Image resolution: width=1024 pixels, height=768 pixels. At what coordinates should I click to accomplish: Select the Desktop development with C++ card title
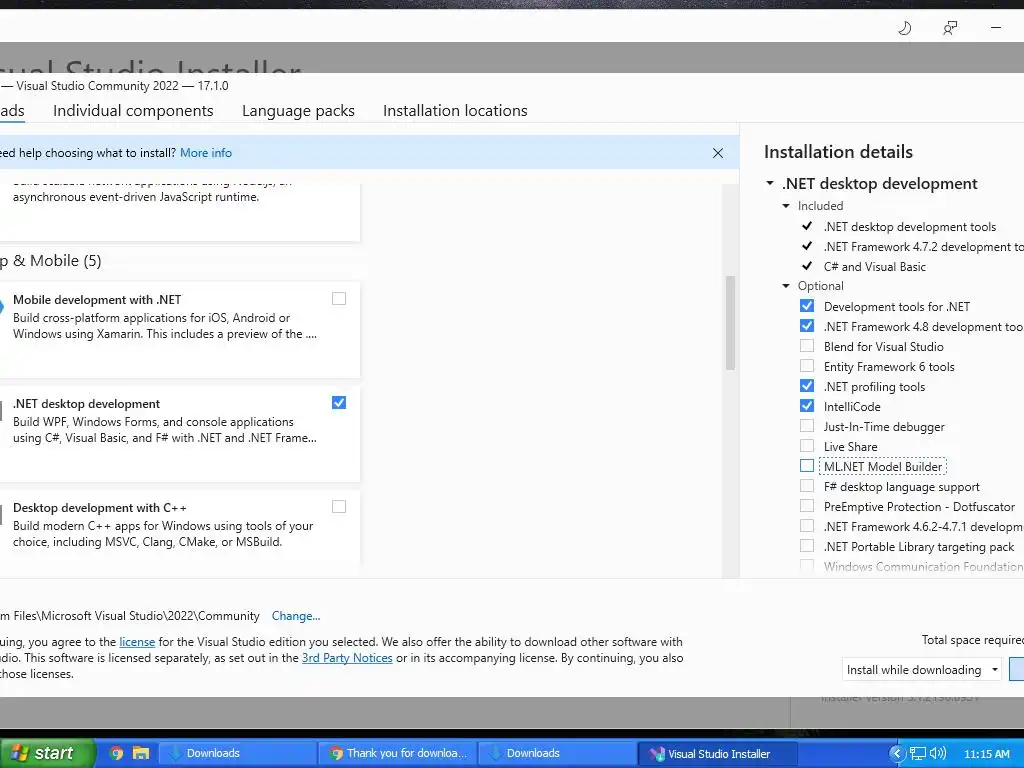point(100,507)
